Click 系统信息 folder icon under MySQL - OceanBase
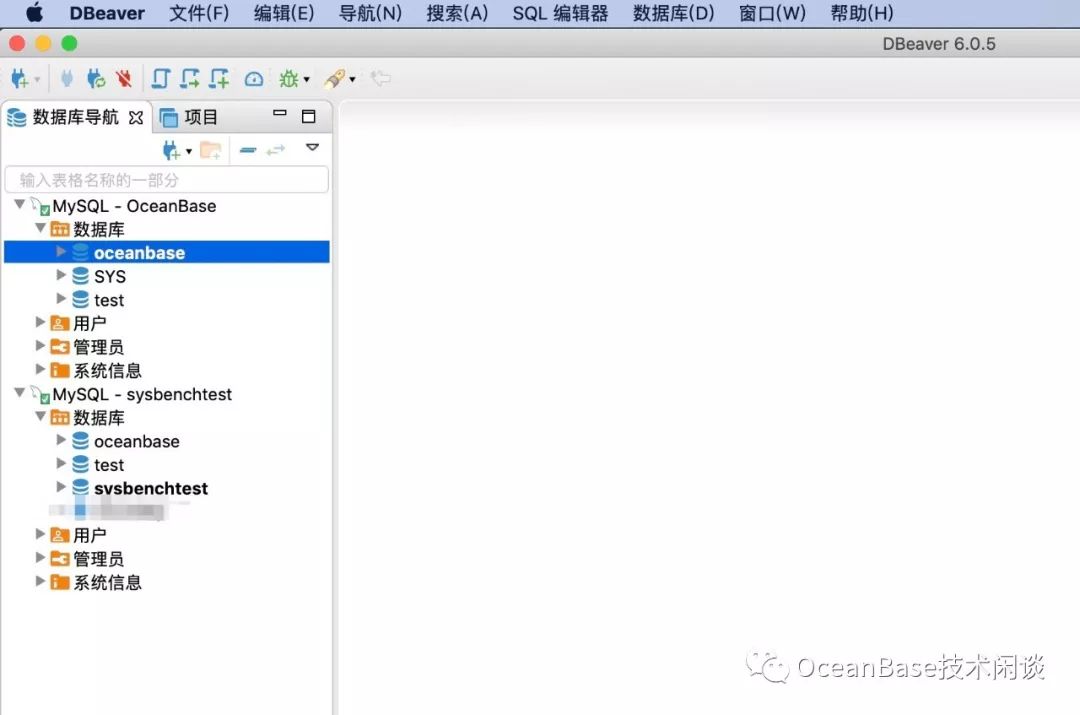The image size is (1080, 715). pos(60,370)
